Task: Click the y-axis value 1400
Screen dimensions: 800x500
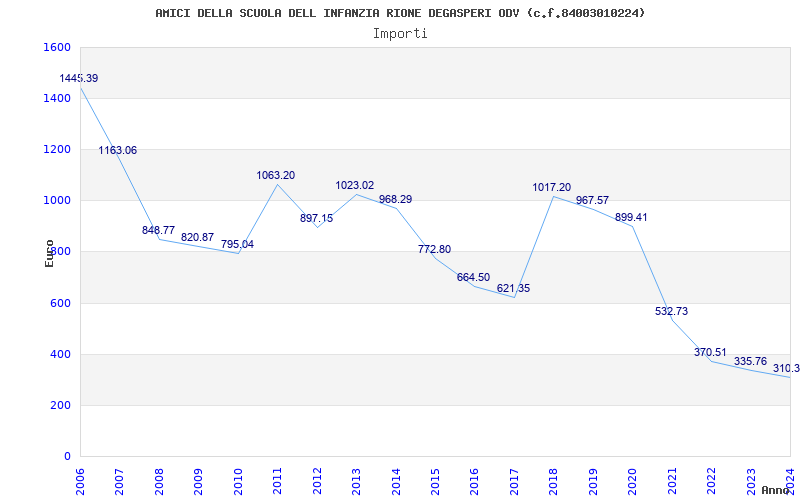Action: 58,98
